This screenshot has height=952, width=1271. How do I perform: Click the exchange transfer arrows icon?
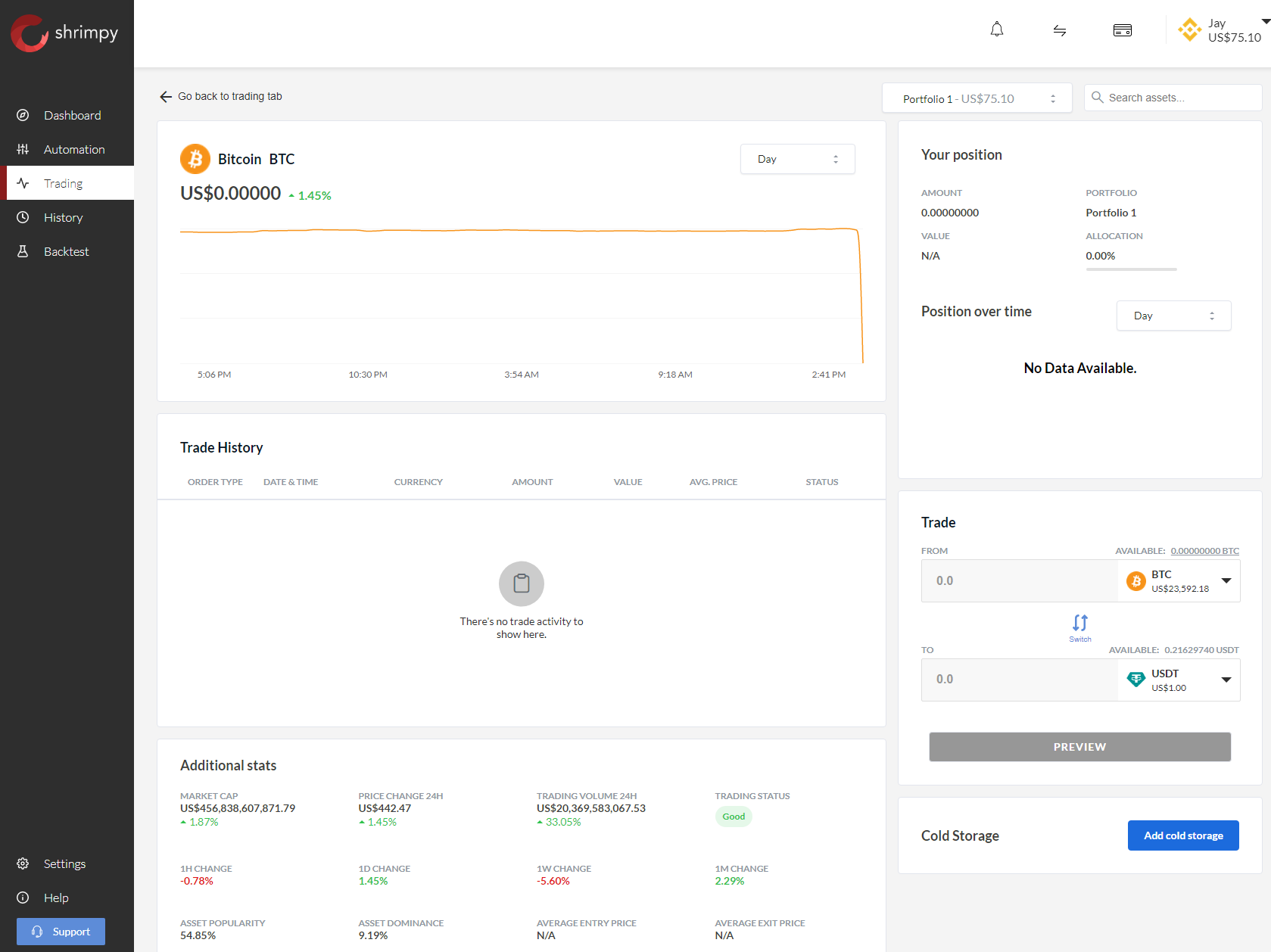pos(1060,30)
